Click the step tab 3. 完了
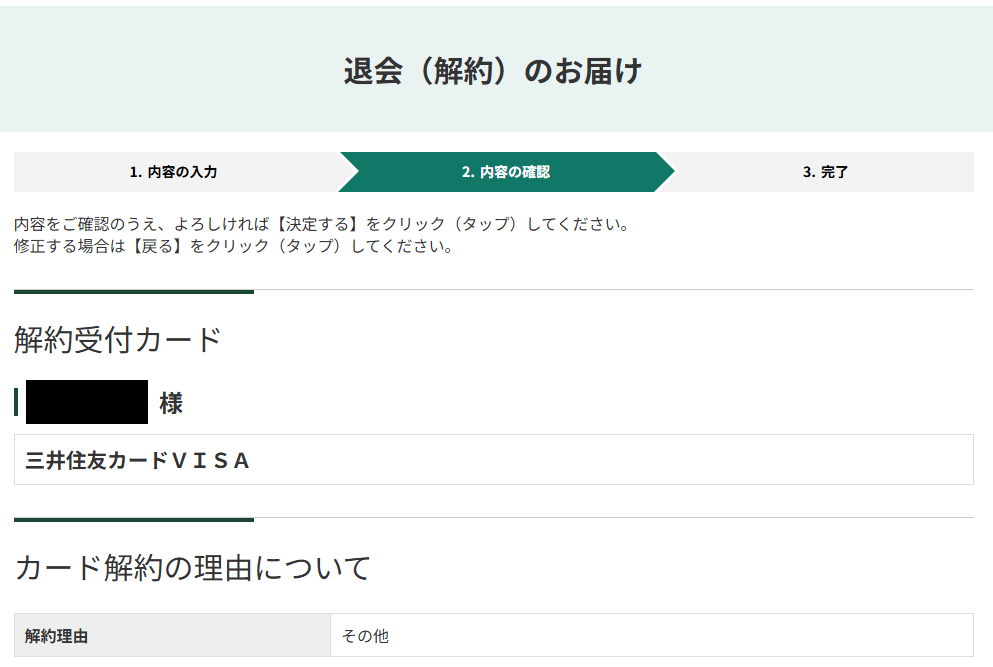This screenshot has height=667, width=993. (825, 172)
